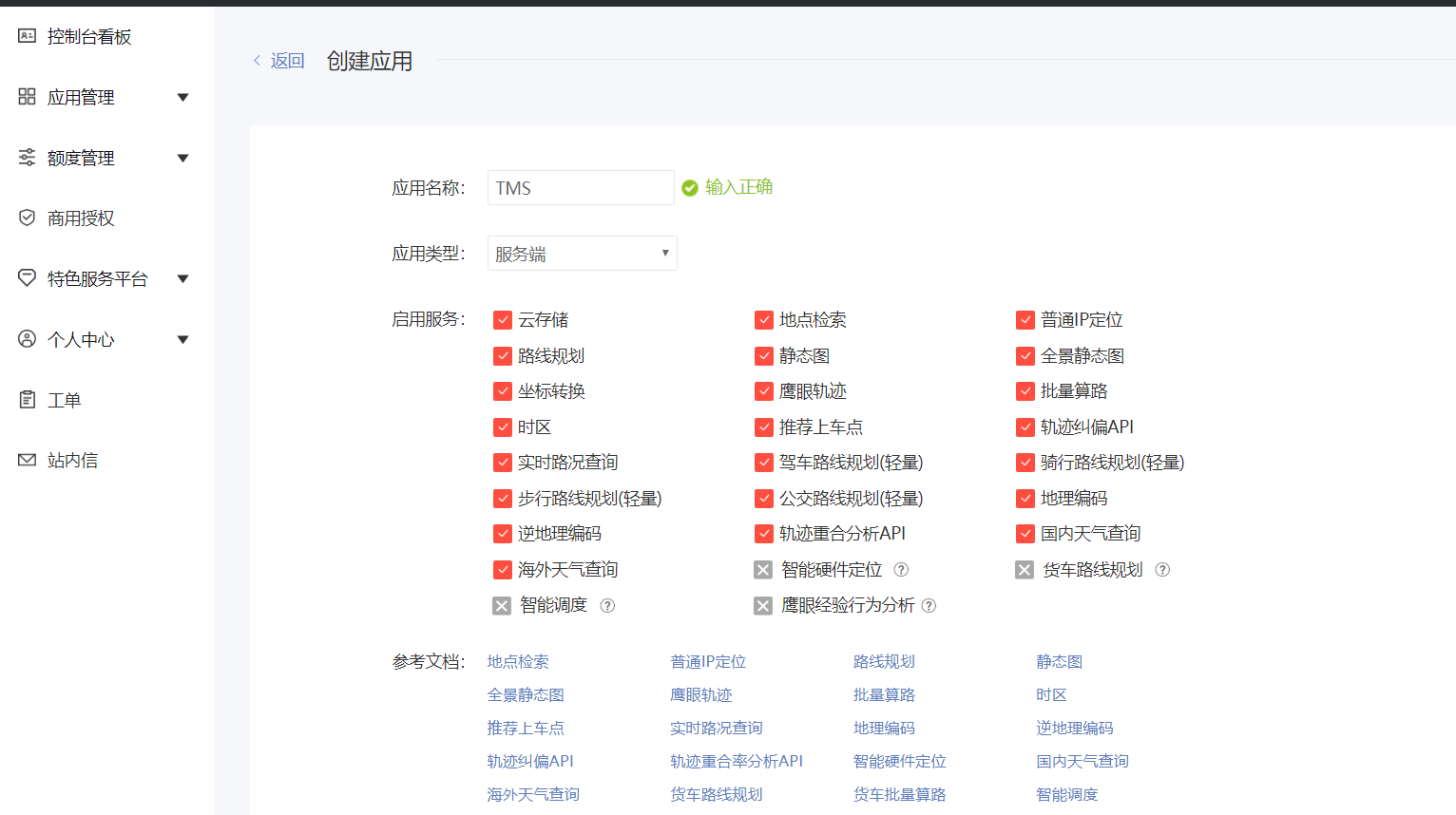Click help icon next to 智能调度
Viewport: 1456px width, 815px height.
pos(608,605)
